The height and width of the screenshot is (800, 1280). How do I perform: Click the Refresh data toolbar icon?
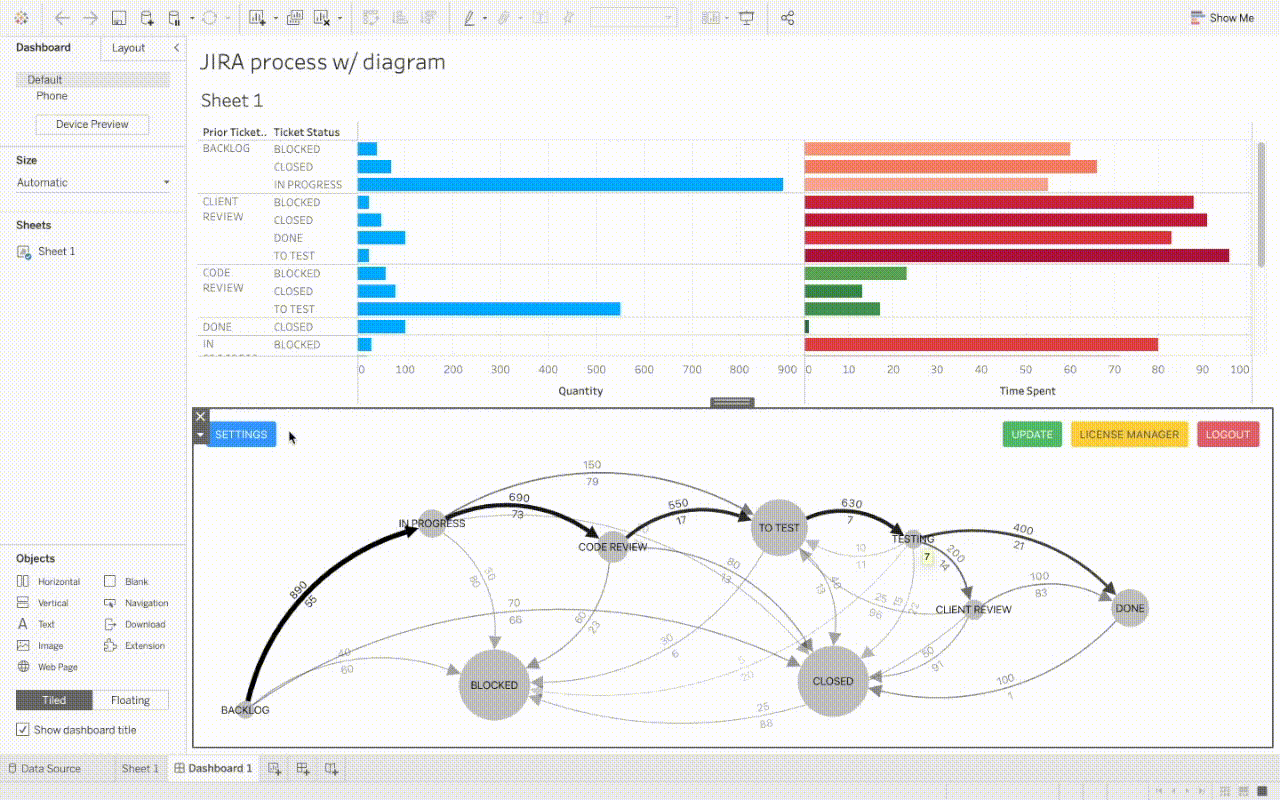(x=210, y=18)
